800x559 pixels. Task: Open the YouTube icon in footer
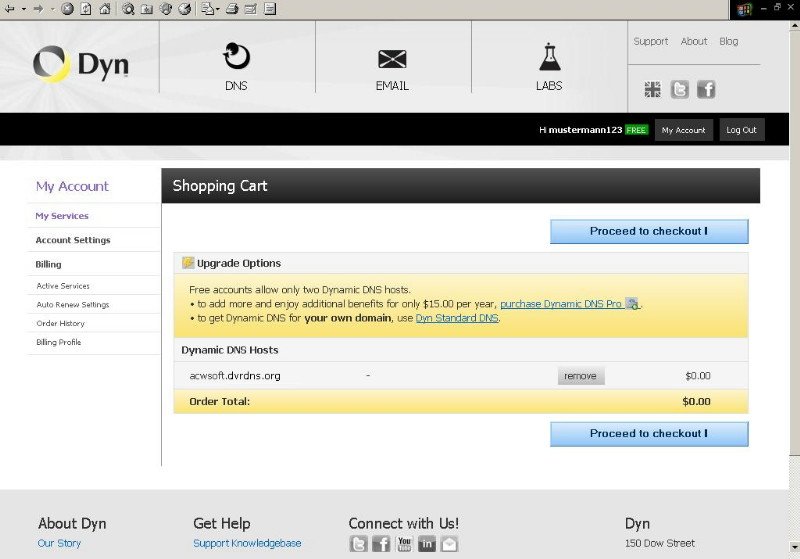coord(404,544)
